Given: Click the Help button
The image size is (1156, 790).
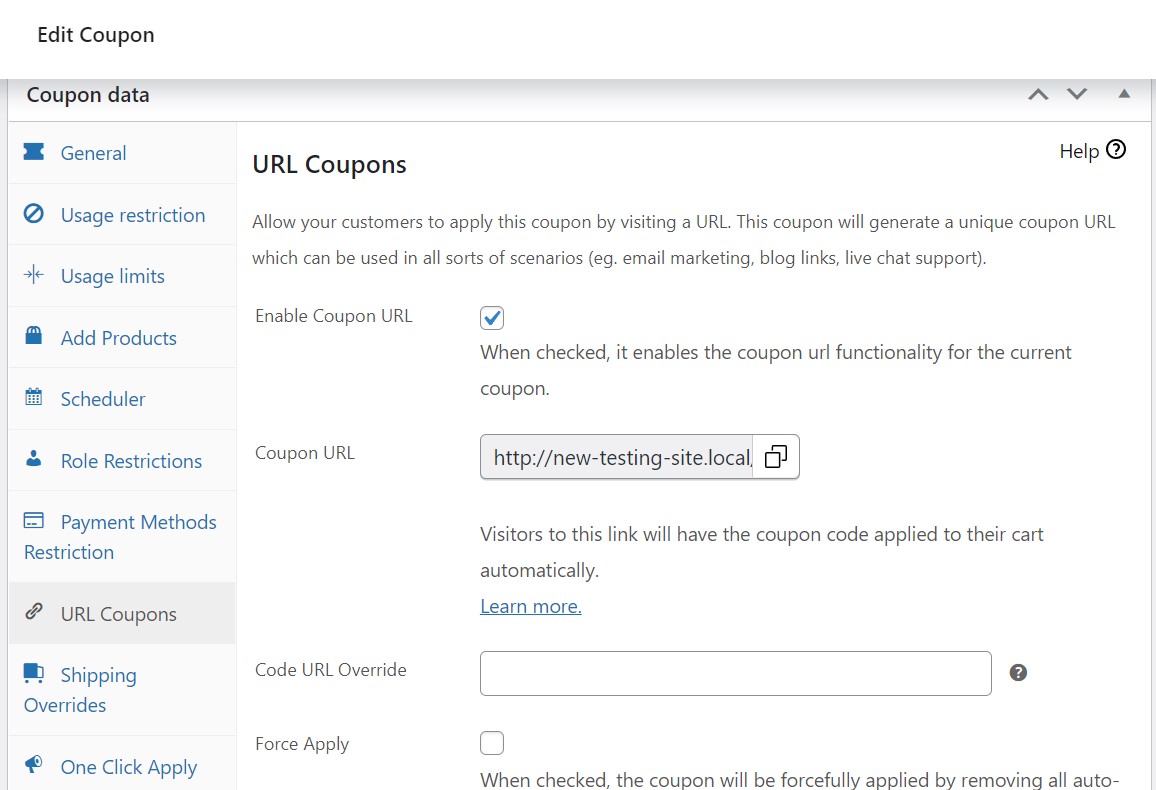Looking at the screenshot, I should click(1092, 151).
